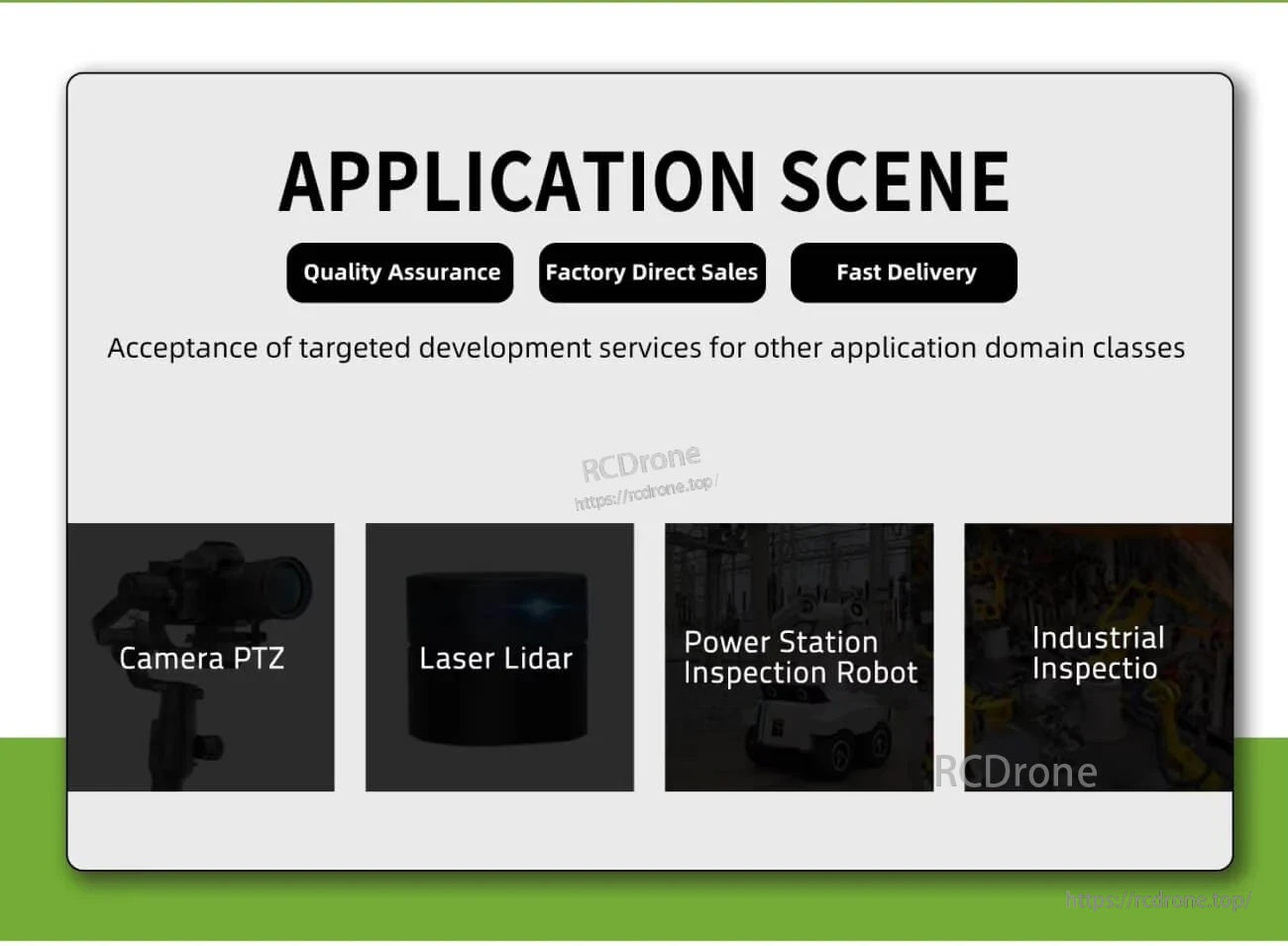
Task: Click the Fast Delivery button
Action: (904, 272)
